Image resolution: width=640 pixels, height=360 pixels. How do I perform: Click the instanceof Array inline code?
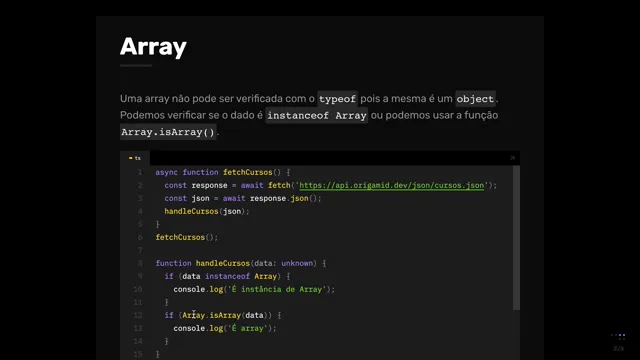(317, 116)
